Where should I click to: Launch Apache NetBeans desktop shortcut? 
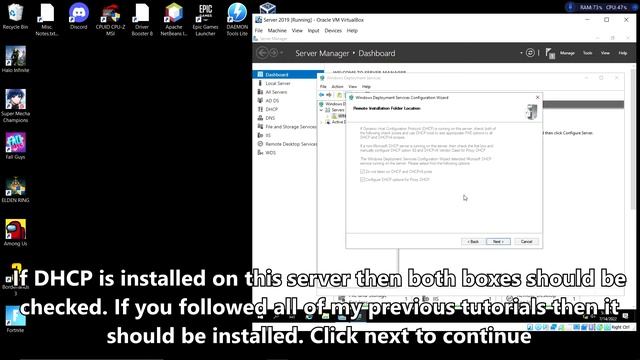pyautogui.click(x=173, y=19)
